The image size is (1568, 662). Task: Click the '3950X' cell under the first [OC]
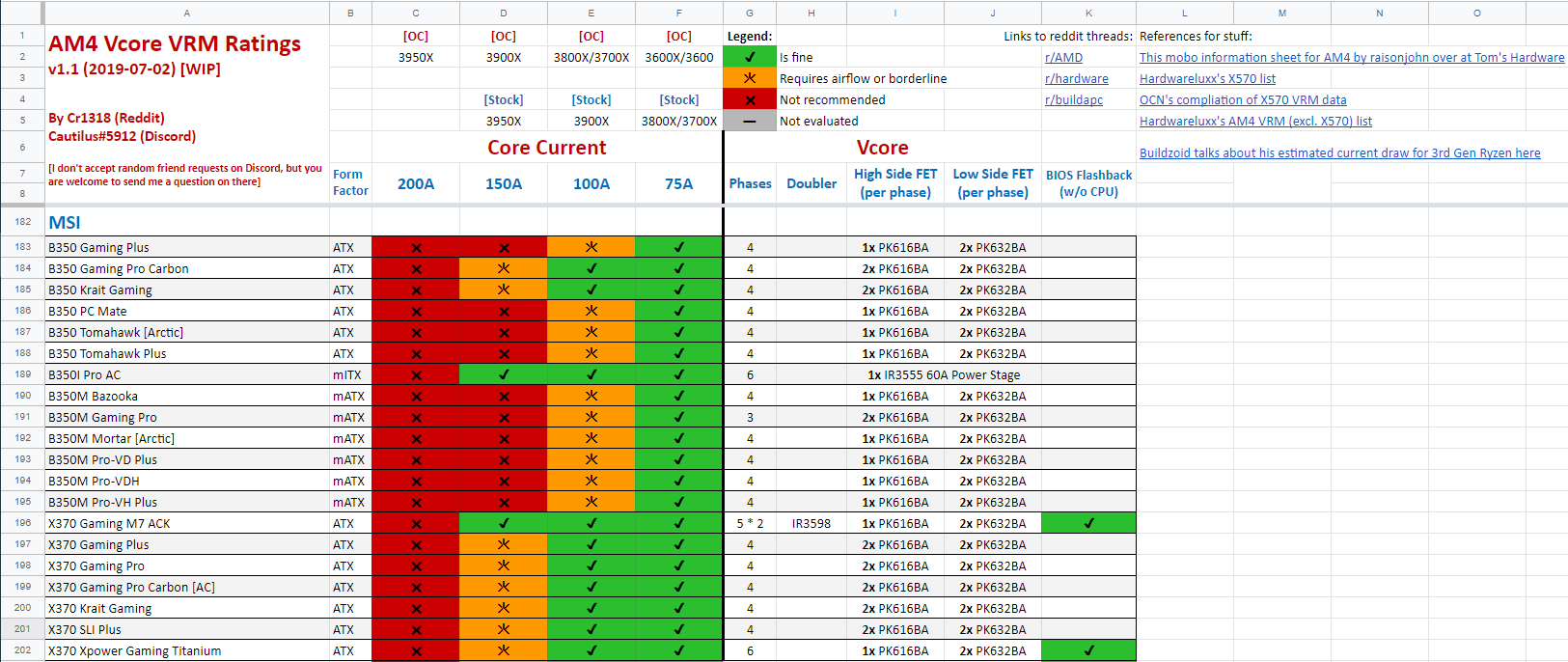pos(416,57)
